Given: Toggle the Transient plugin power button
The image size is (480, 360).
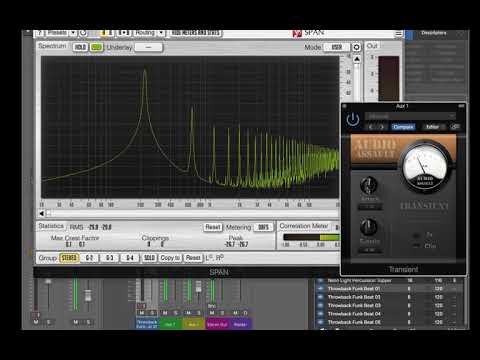Looking at the screenshot, I should [353, 120].
